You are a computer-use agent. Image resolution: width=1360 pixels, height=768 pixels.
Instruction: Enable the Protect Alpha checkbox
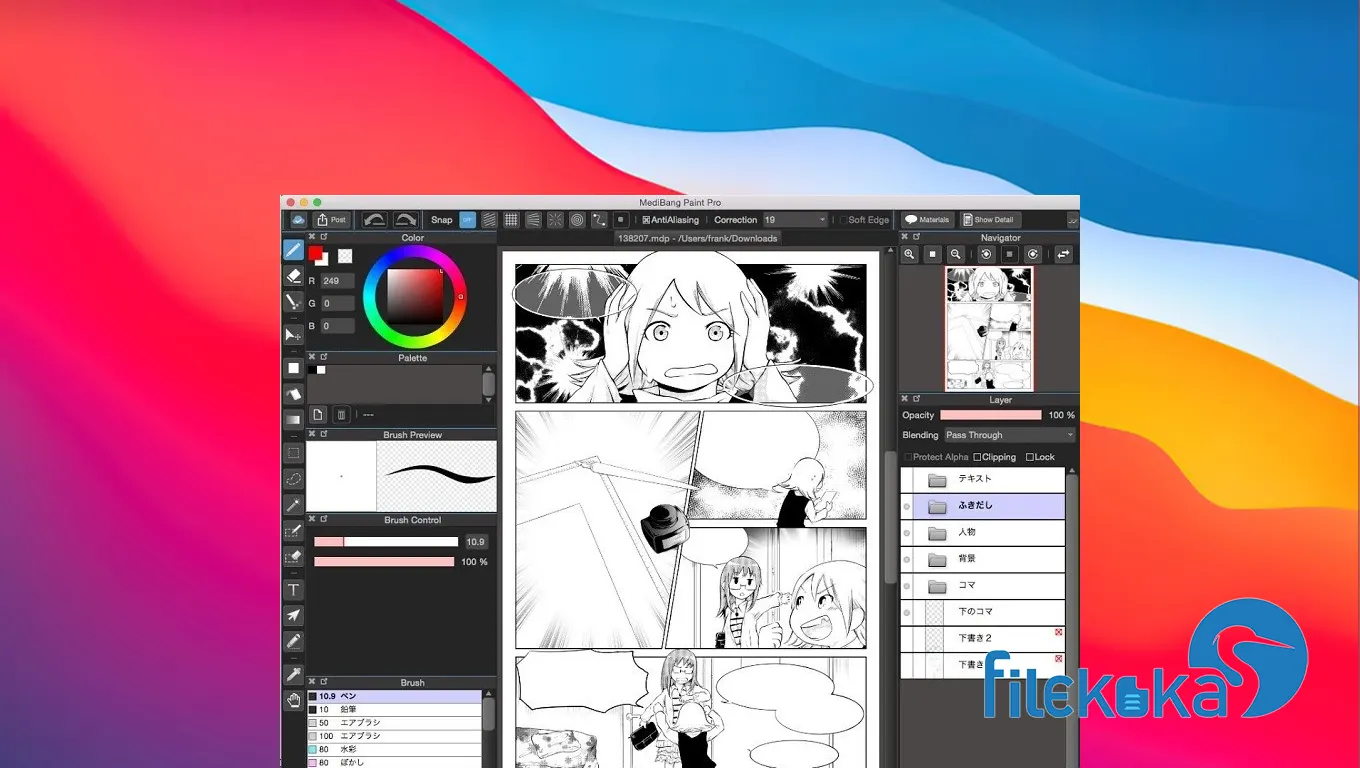tap(908, 457)
